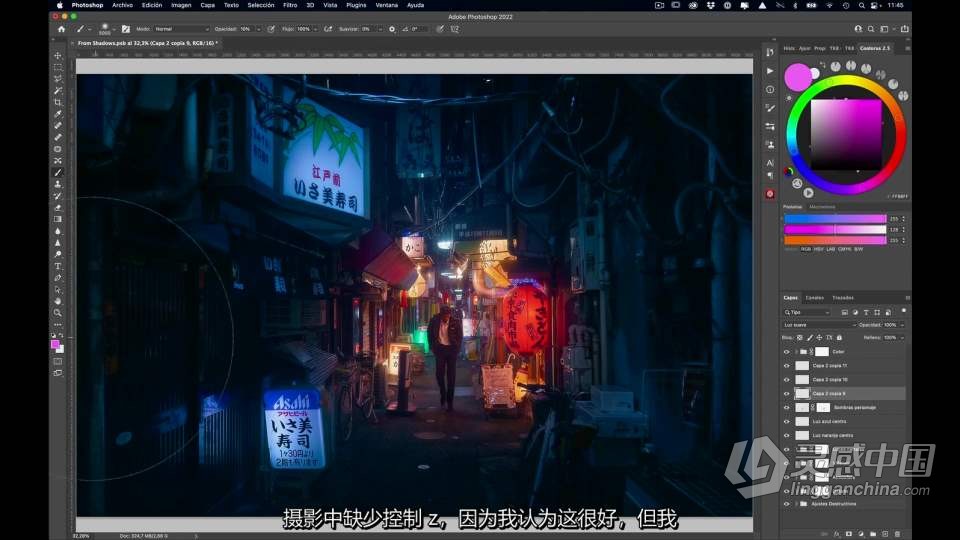
Task: Select the Move tool
Action: [58, 56]
